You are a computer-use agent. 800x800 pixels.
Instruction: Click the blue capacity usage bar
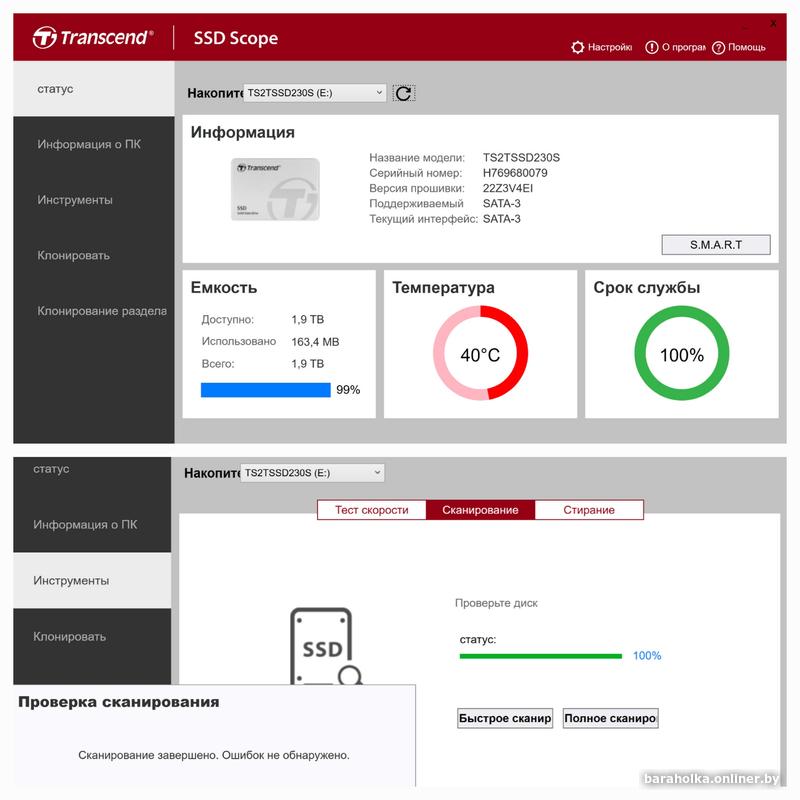(265, 390)
